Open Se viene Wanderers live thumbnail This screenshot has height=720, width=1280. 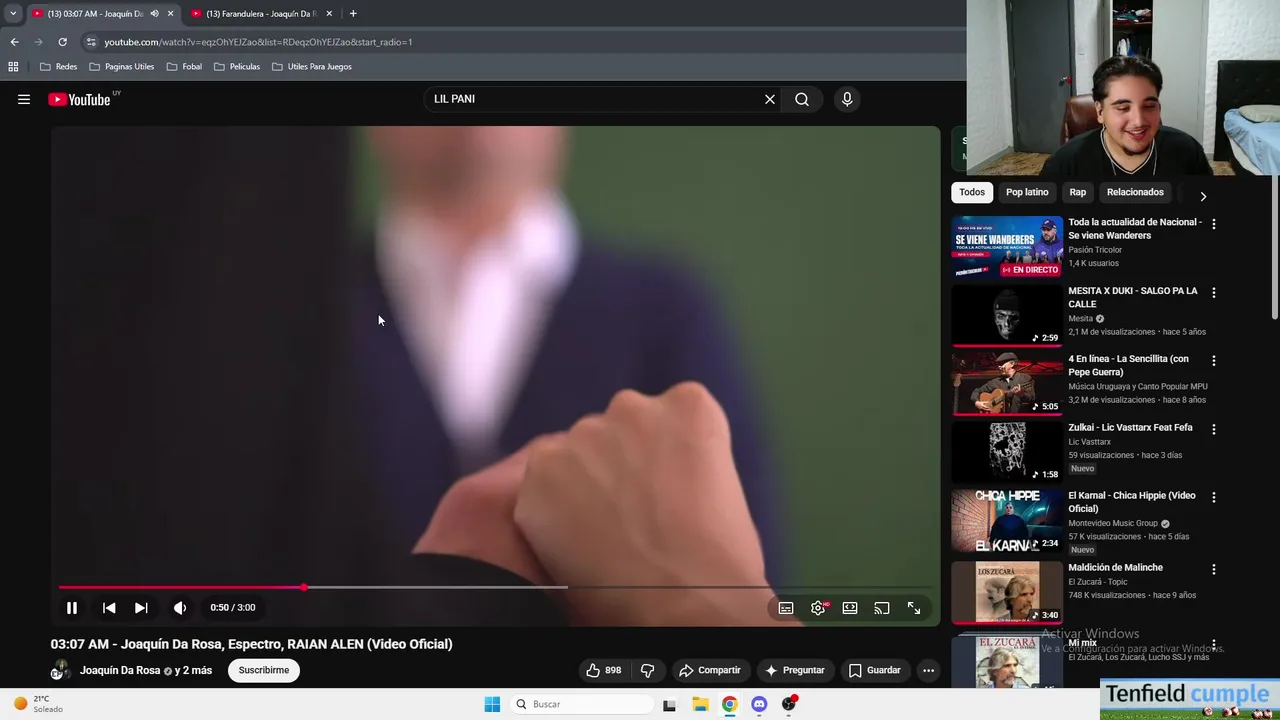1007,246
